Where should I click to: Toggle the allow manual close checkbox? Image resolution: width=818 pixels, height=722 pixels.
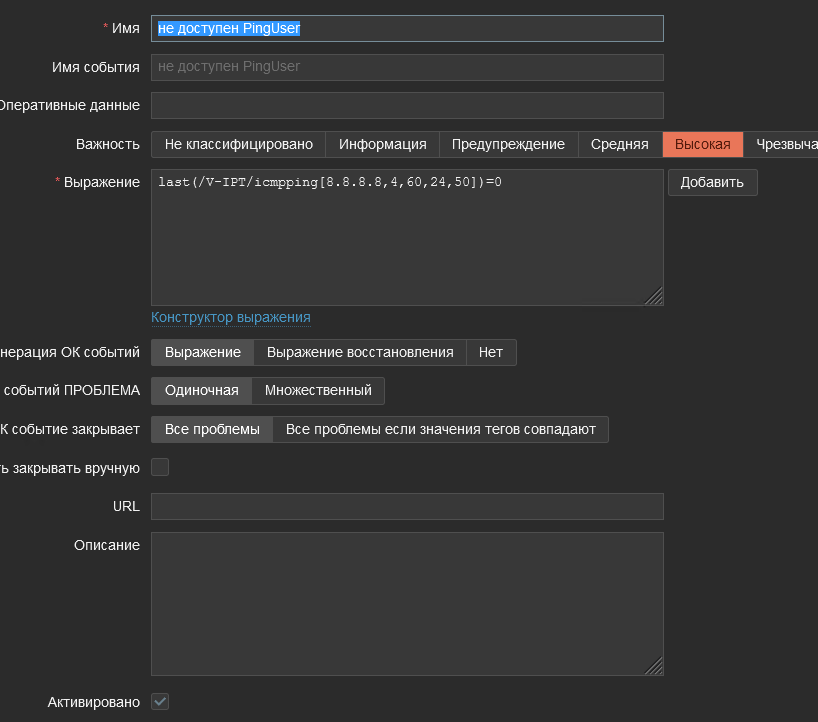pos(160,467)
